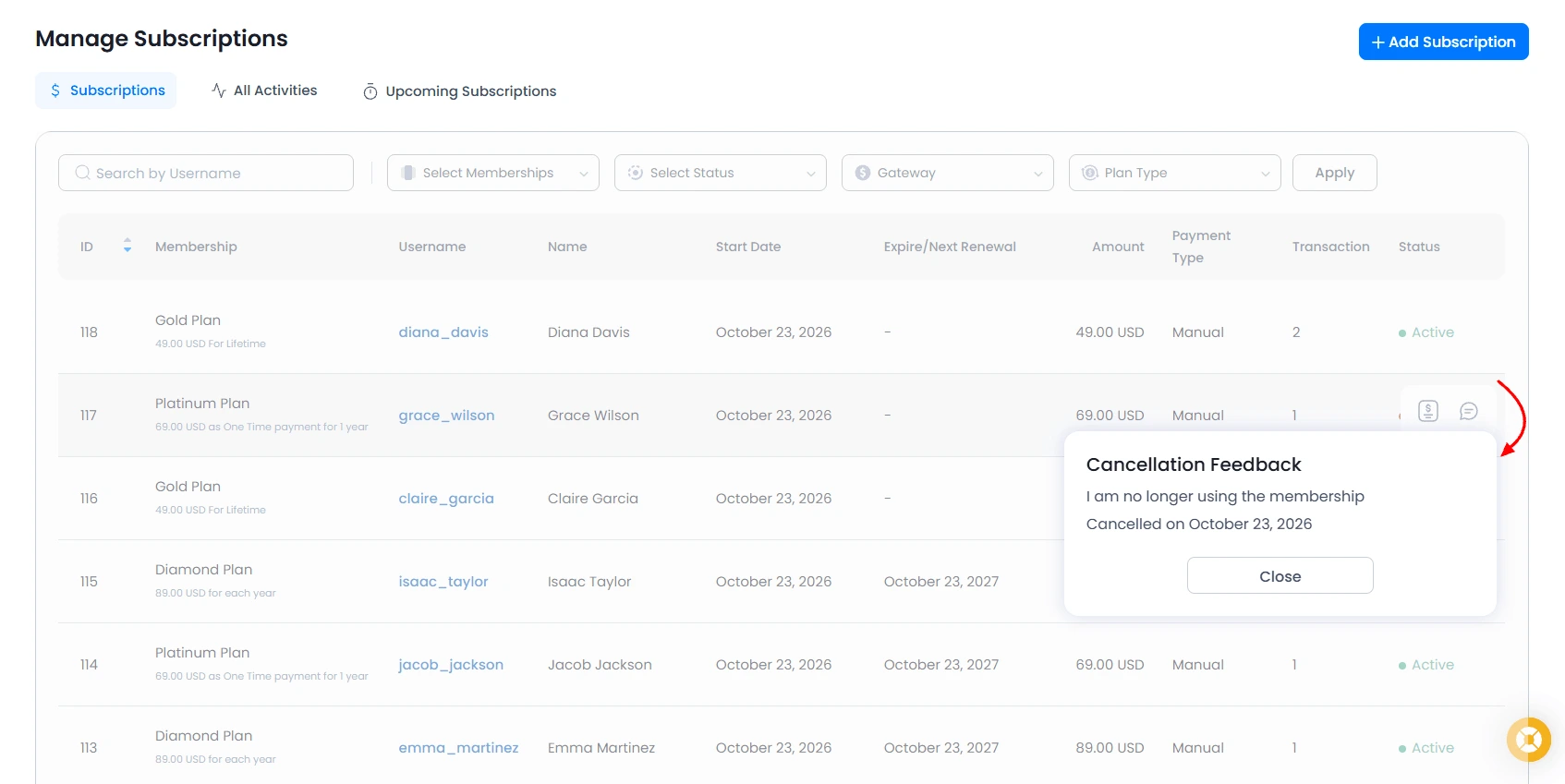The height and width of the screenshot is (784, 1565).
Task: Focus the Search by Username field
Action: coord(206,173)
